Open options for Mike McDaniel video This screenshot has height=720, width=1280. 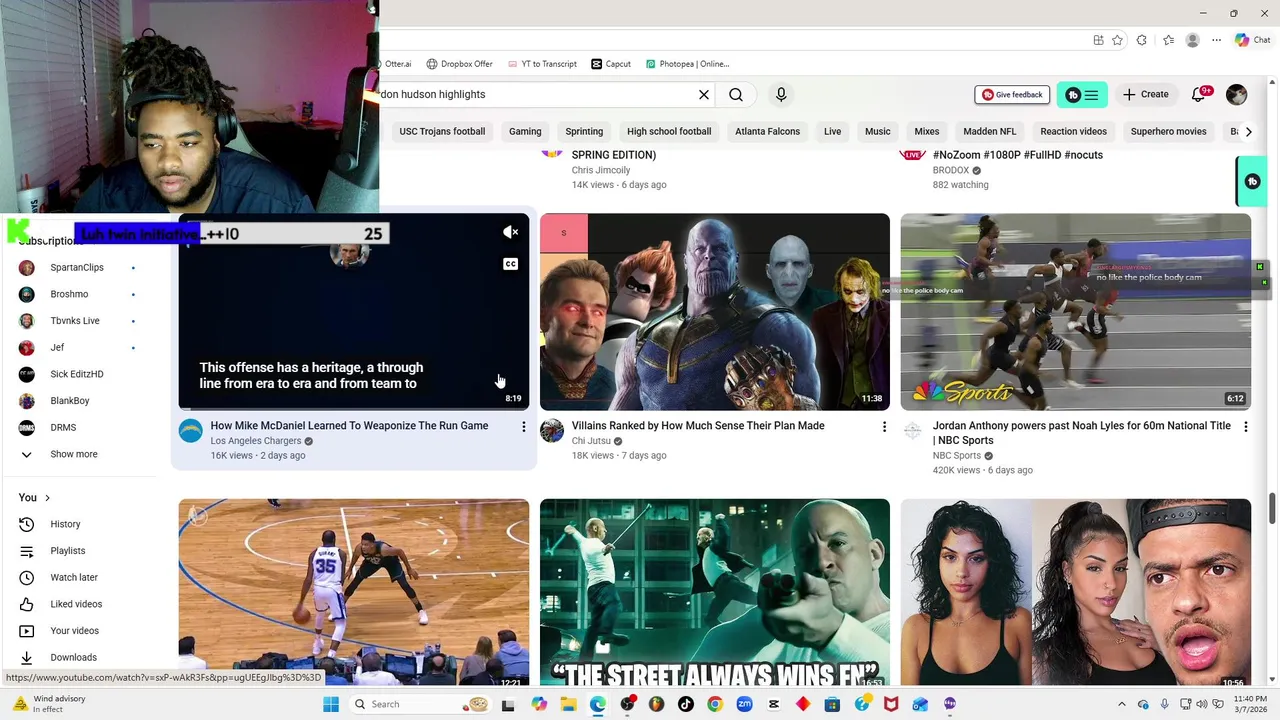(523, 427)
